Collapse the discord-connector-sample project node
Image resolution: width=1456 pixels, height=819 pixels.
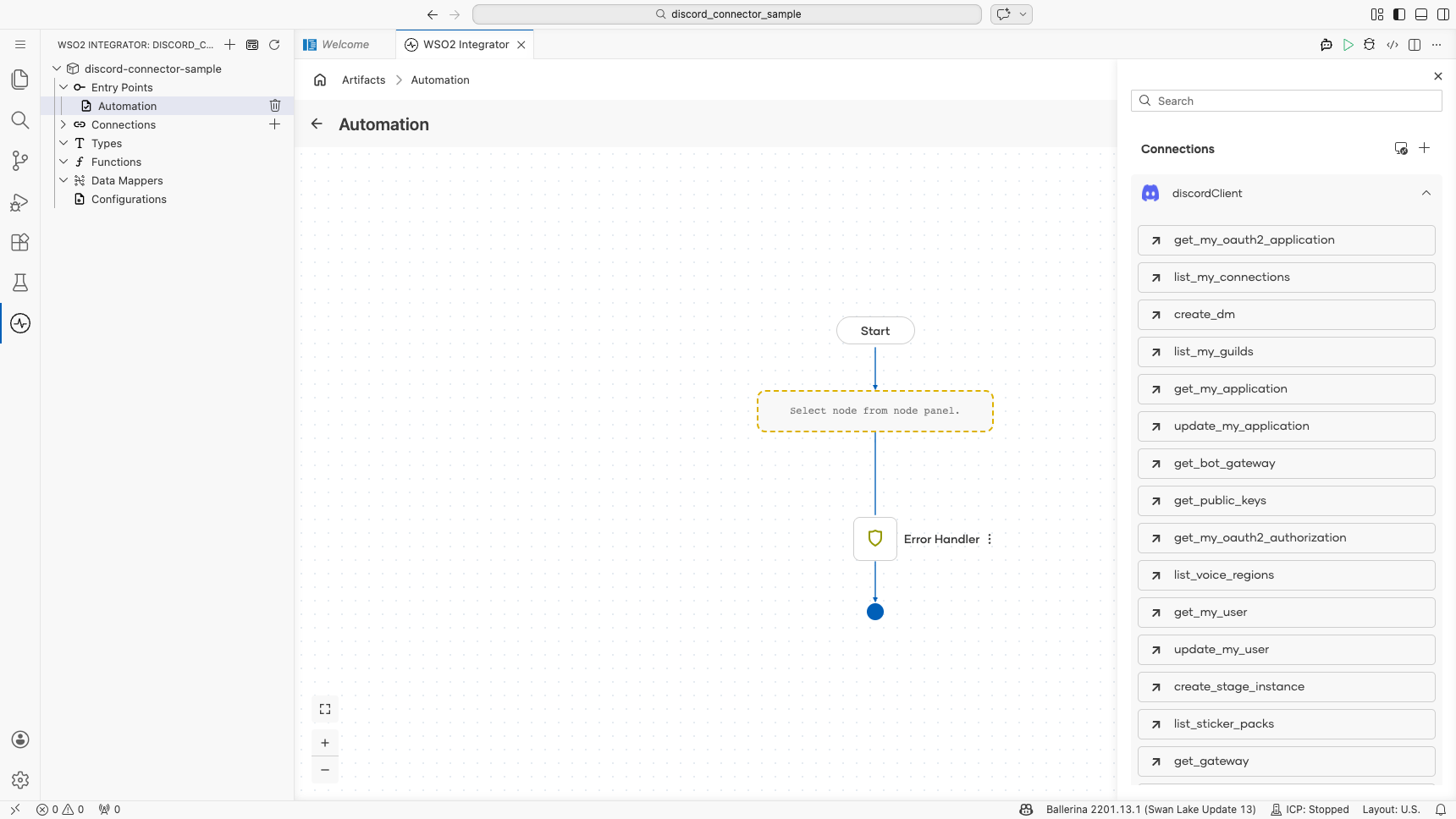click(x=57, y=69)
